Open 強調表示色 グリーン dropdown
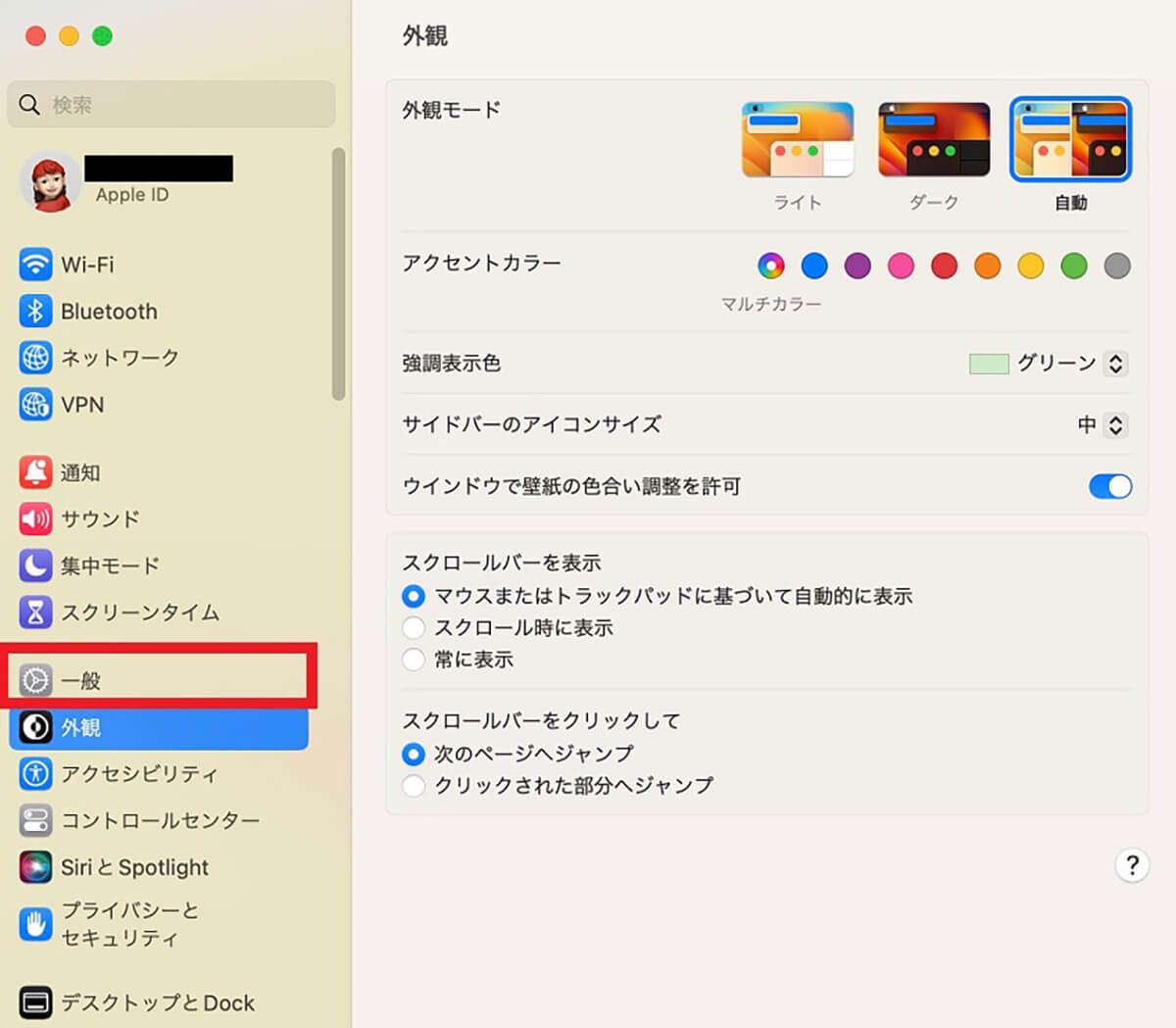This screenshot has width=1176, height=1028. [1115, 364]
